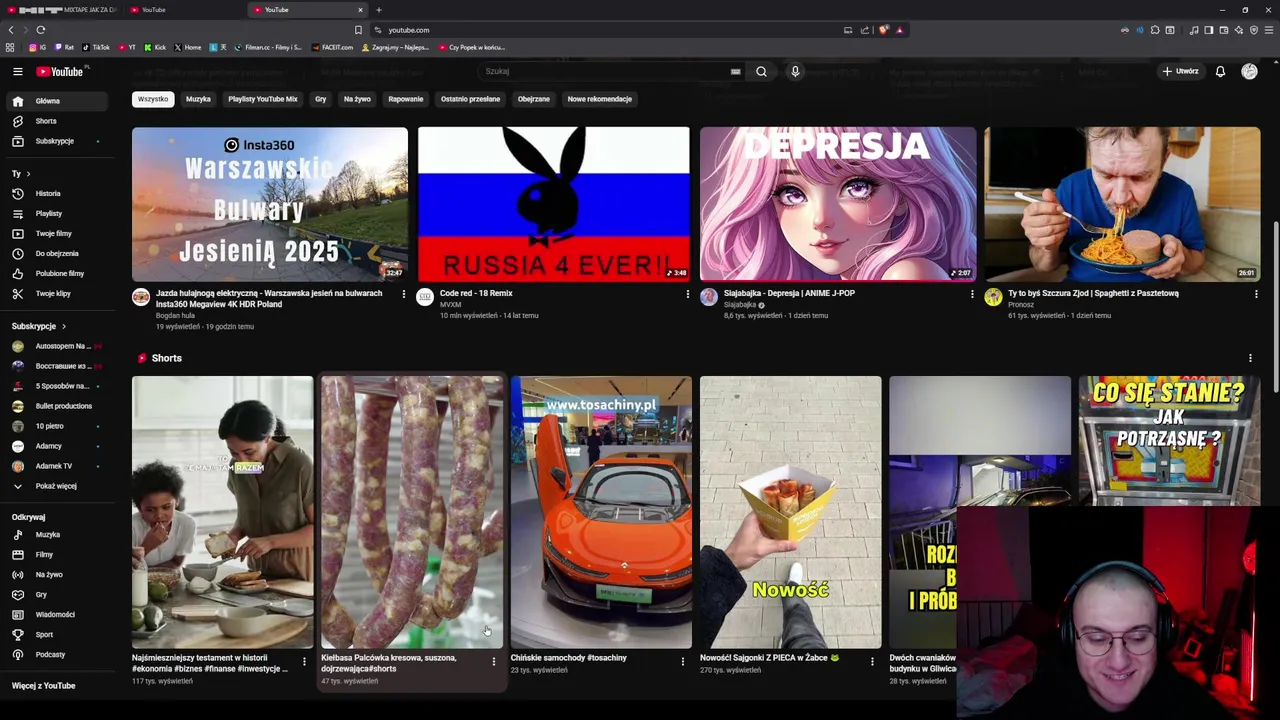Select the Obejrzane filter chip
Image resolution: width=1280 pixels, height=720 pixels.
(534, 99)
